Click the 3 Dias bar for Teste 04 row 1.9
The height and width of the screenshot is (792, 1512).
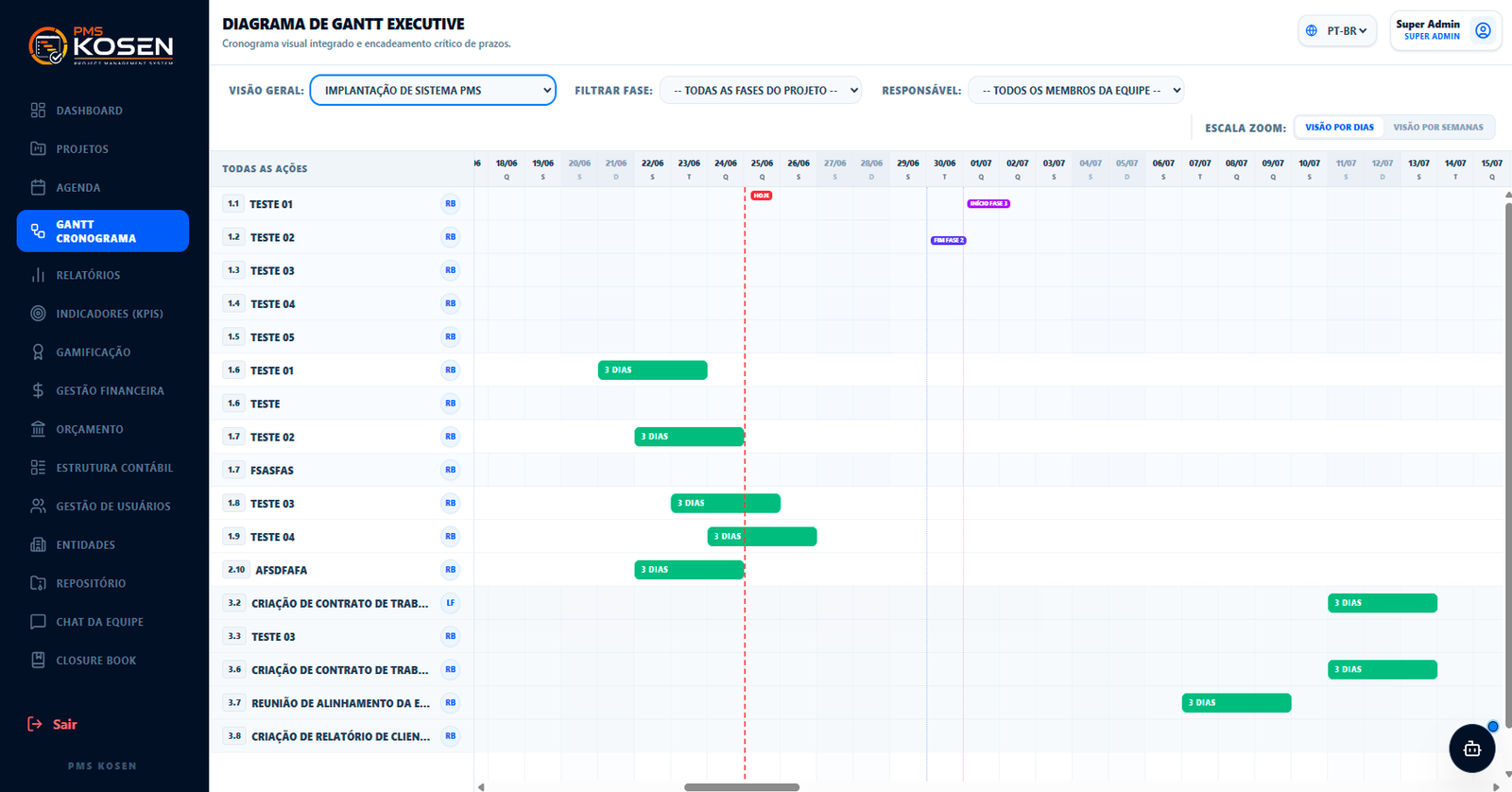(762, 536)
